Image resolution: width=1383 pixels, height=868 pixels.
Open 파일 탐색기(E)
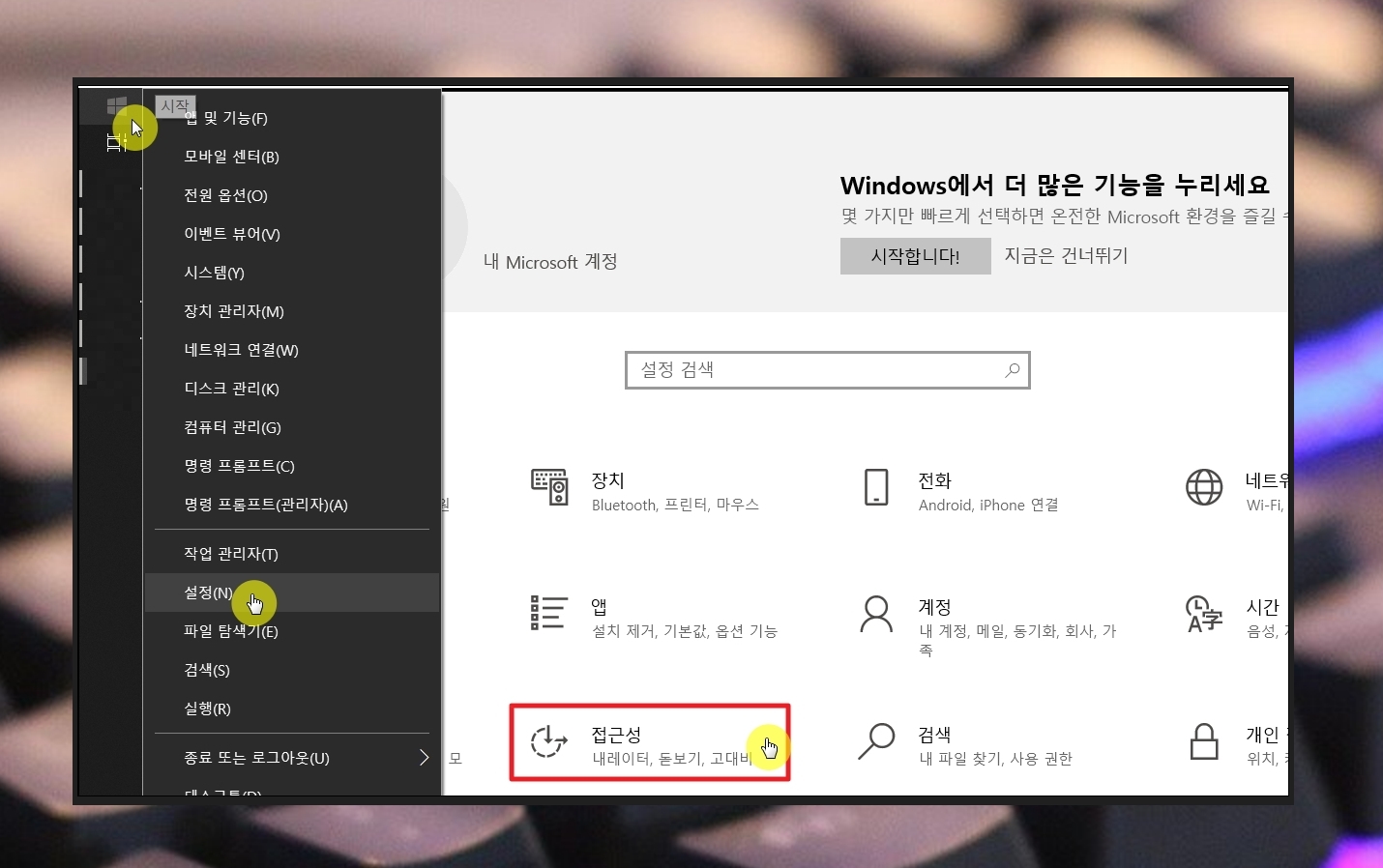click(x=231, y=631)
